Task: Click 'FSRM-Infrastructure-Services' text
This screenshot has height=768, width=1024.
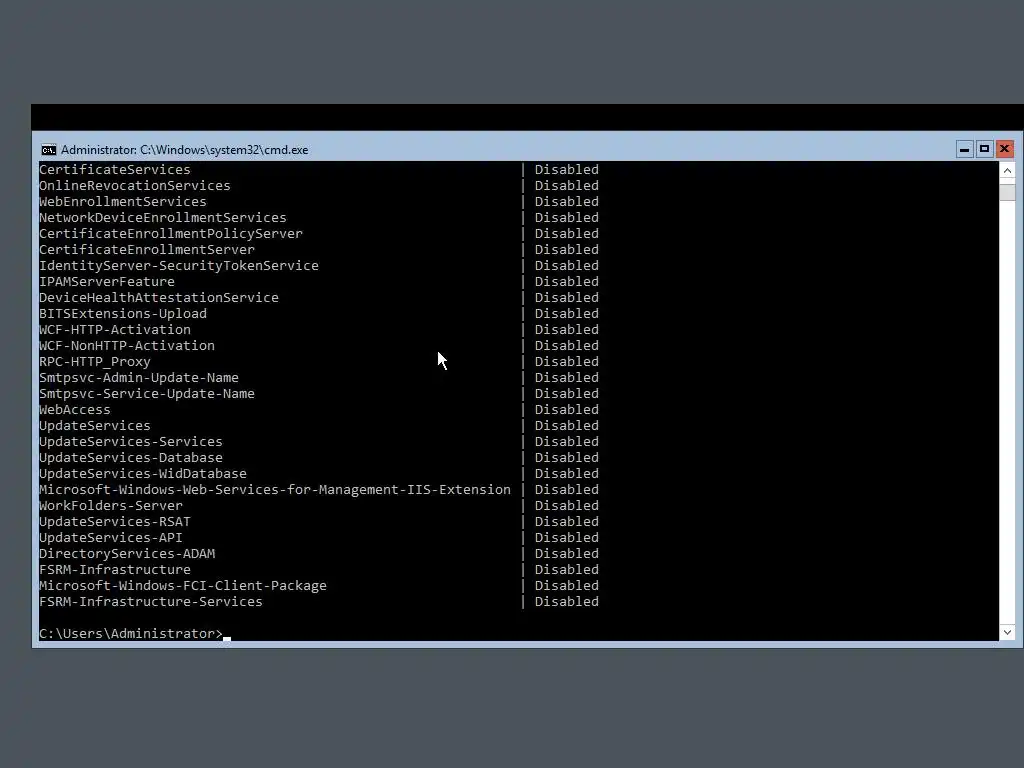Action: click(151, 601)
